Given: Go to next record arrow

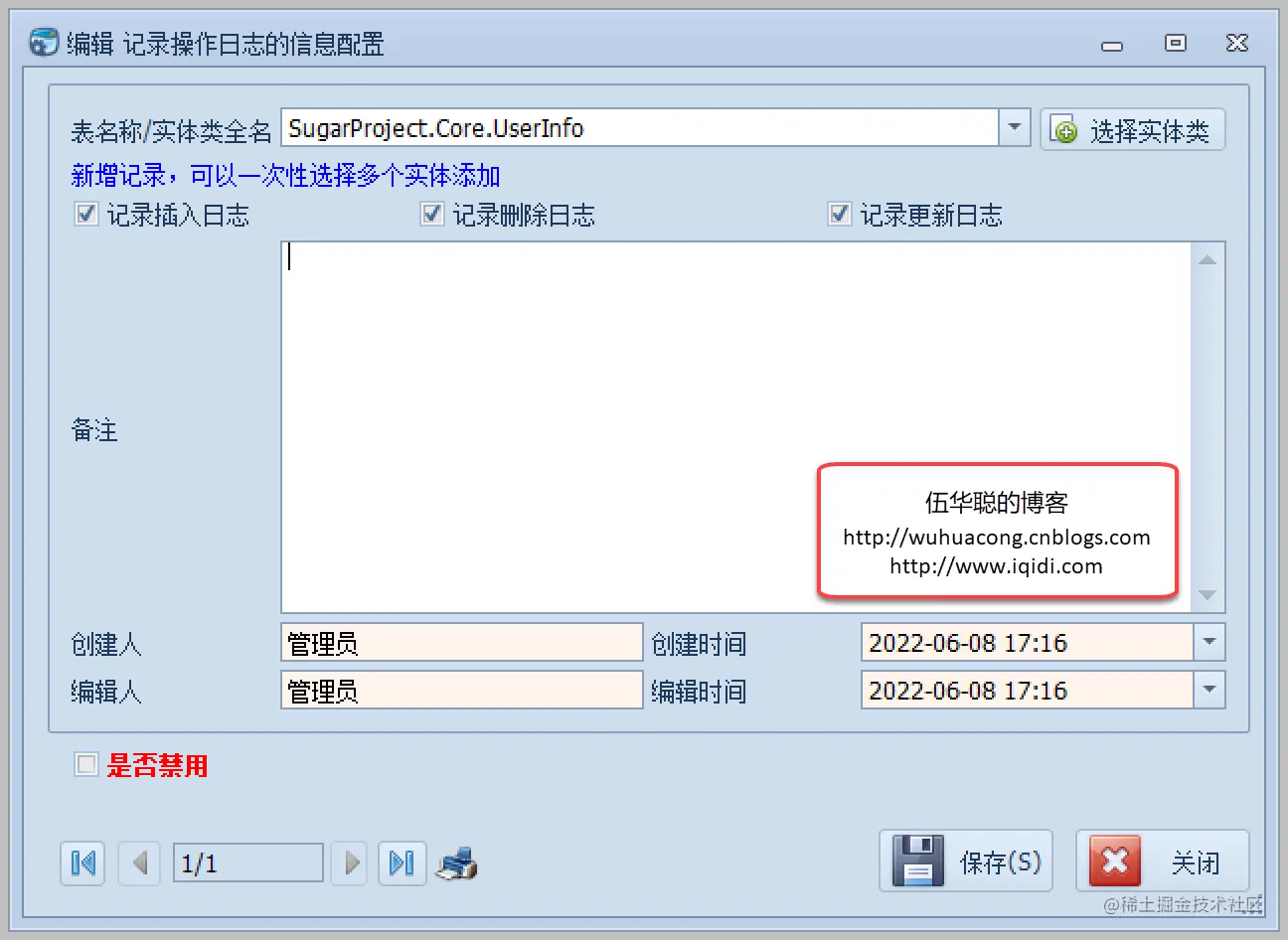Looking at the screenshot, I should pos(351,863).
